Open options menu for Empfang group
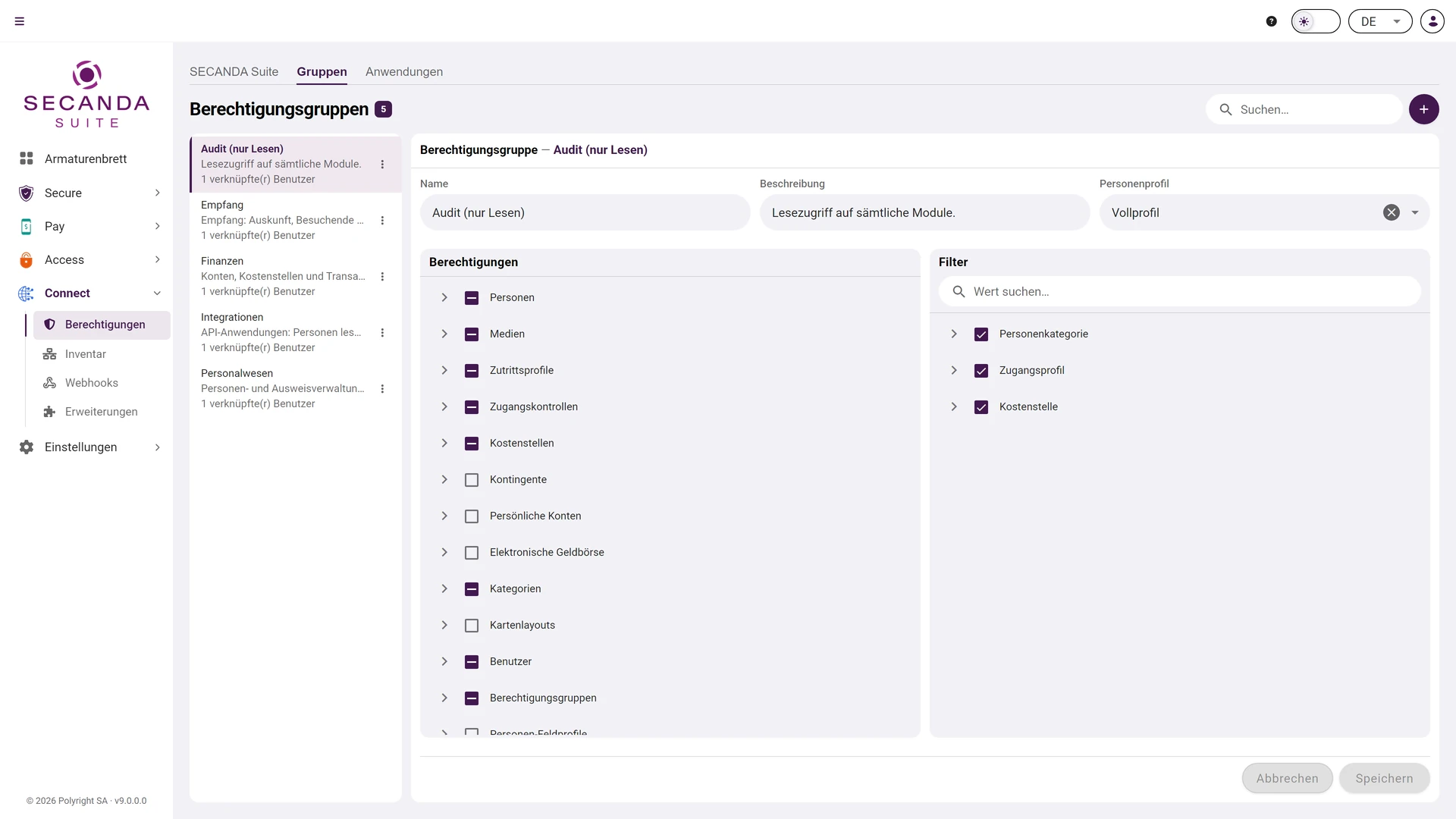 pyautogui.click(x=382, y=220)
